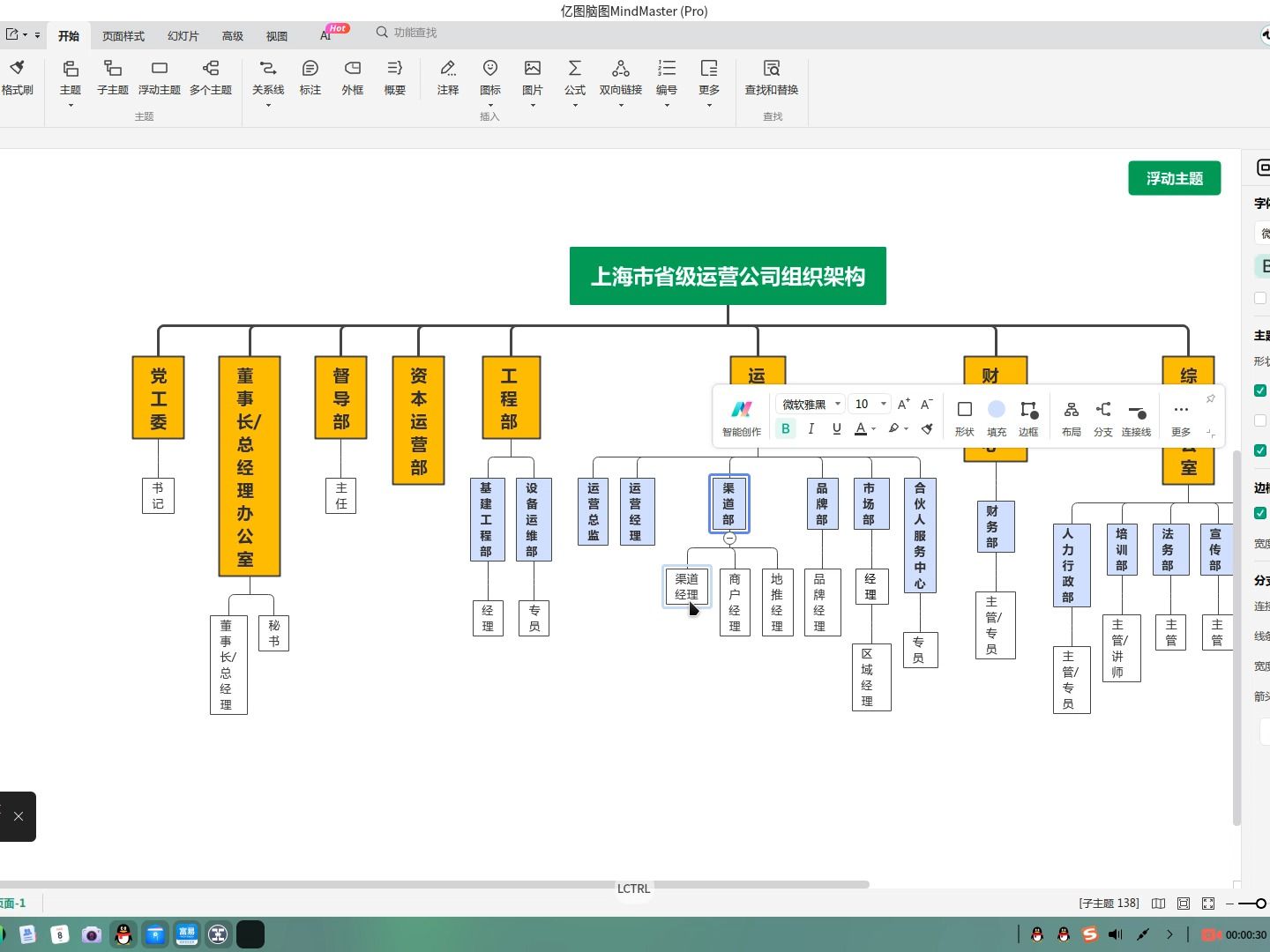Open 分支 branch options in floating toolbar
Image resolution: width=1270 pixels, height=952 pixels.
pos(1103,418)
